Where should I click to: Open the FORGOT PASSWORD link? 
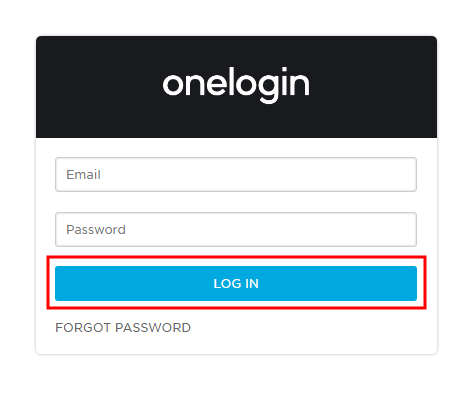[123, 328]
